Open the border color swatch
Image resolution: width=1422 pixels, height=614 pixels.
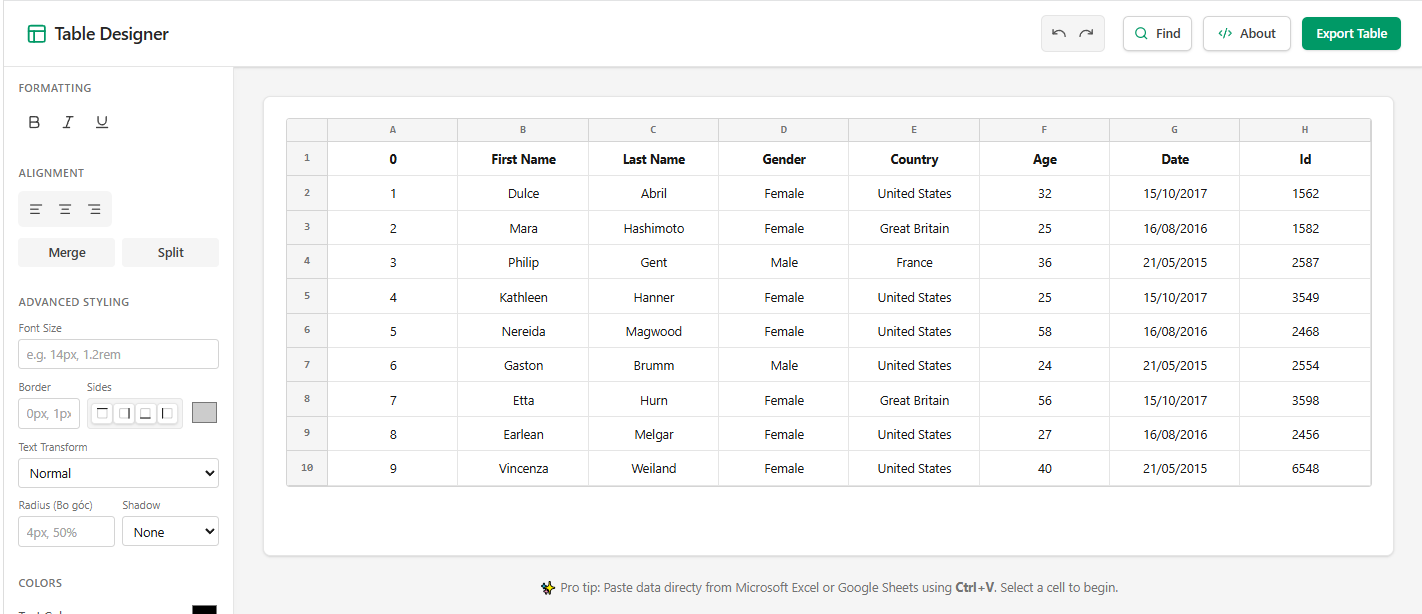coord(204,412)
